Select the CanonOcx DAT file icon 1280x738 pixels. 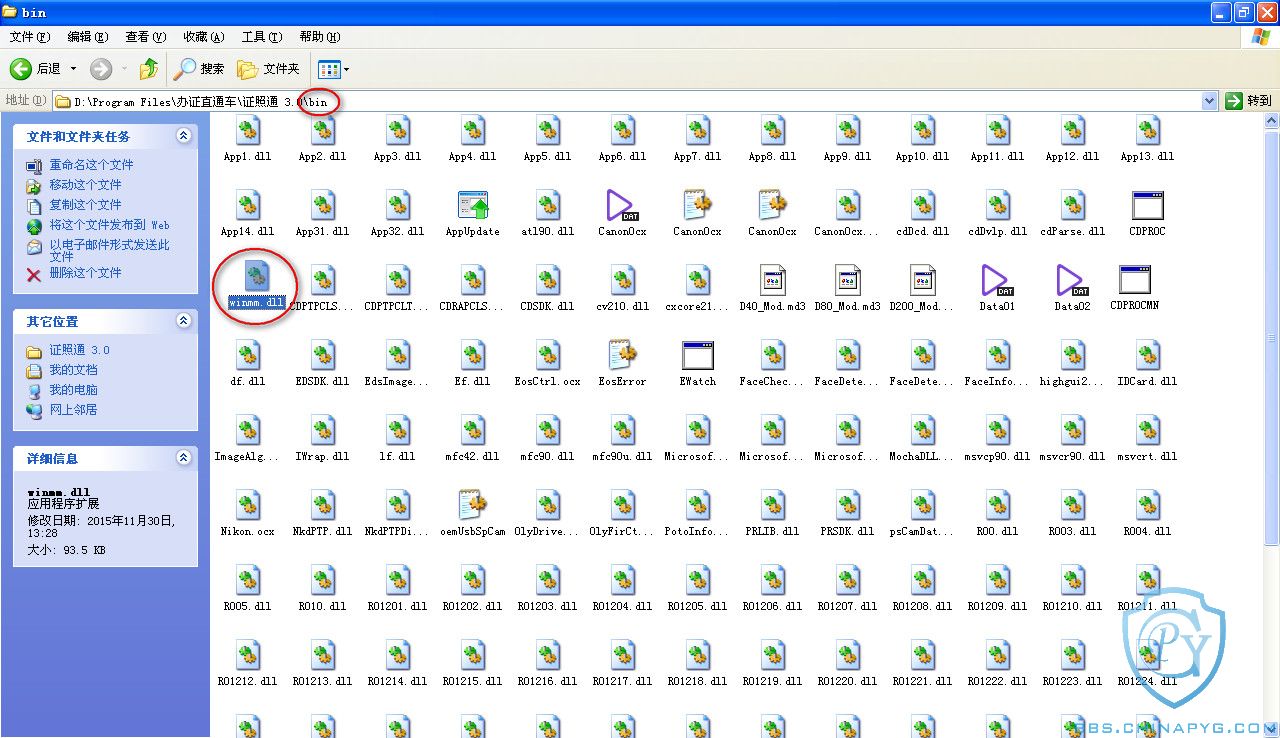point(622,205)
